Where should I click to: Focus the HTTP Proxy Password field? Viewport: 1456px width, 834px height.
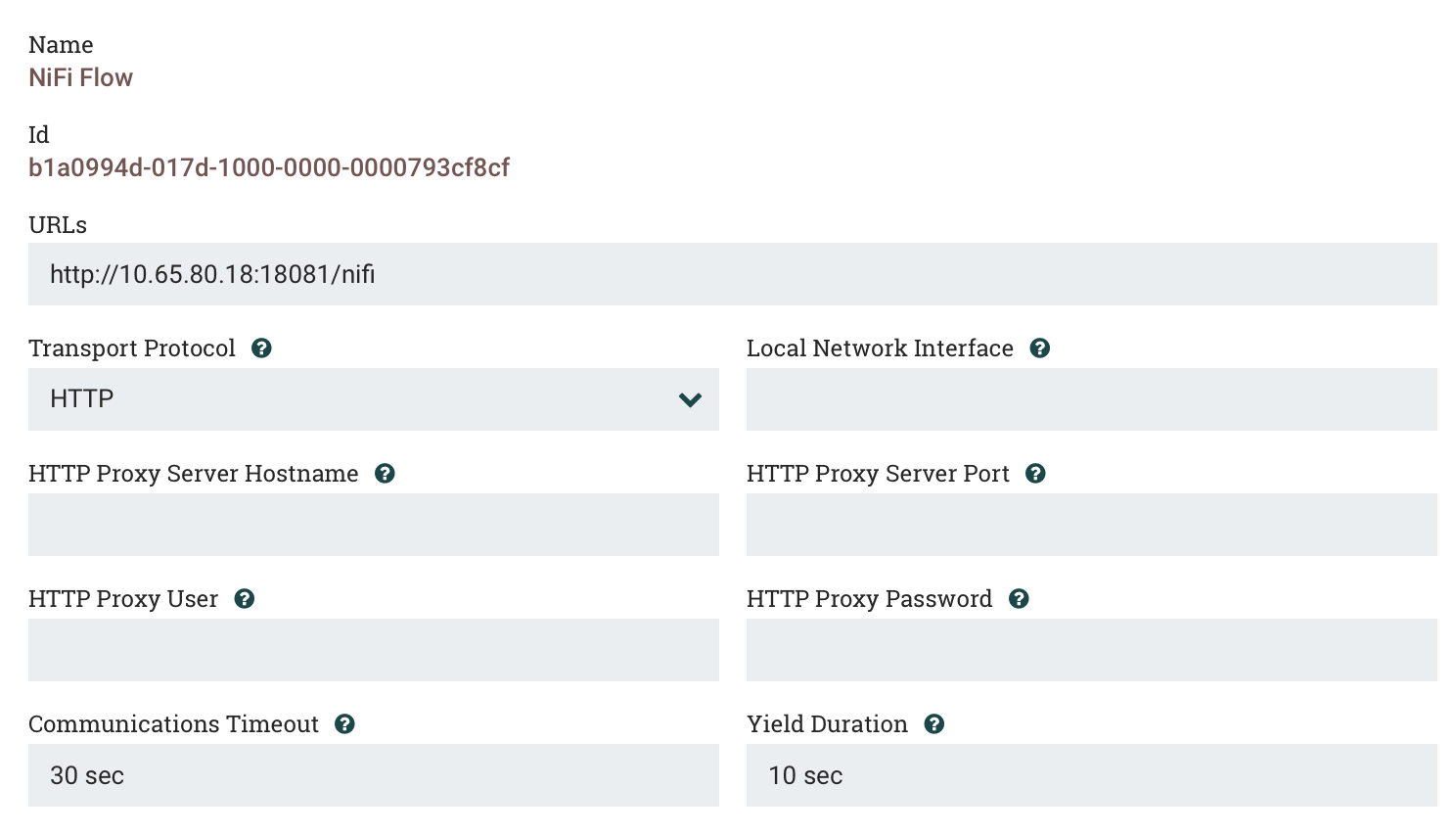tap(1092, 650)
